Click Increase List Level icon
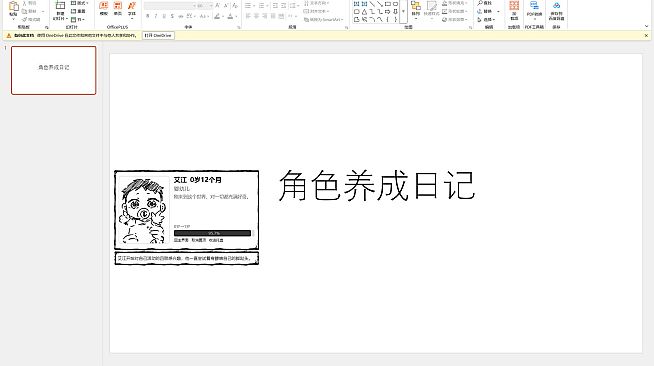This screenshot has width=654, height=366. (x=284, y=5)
